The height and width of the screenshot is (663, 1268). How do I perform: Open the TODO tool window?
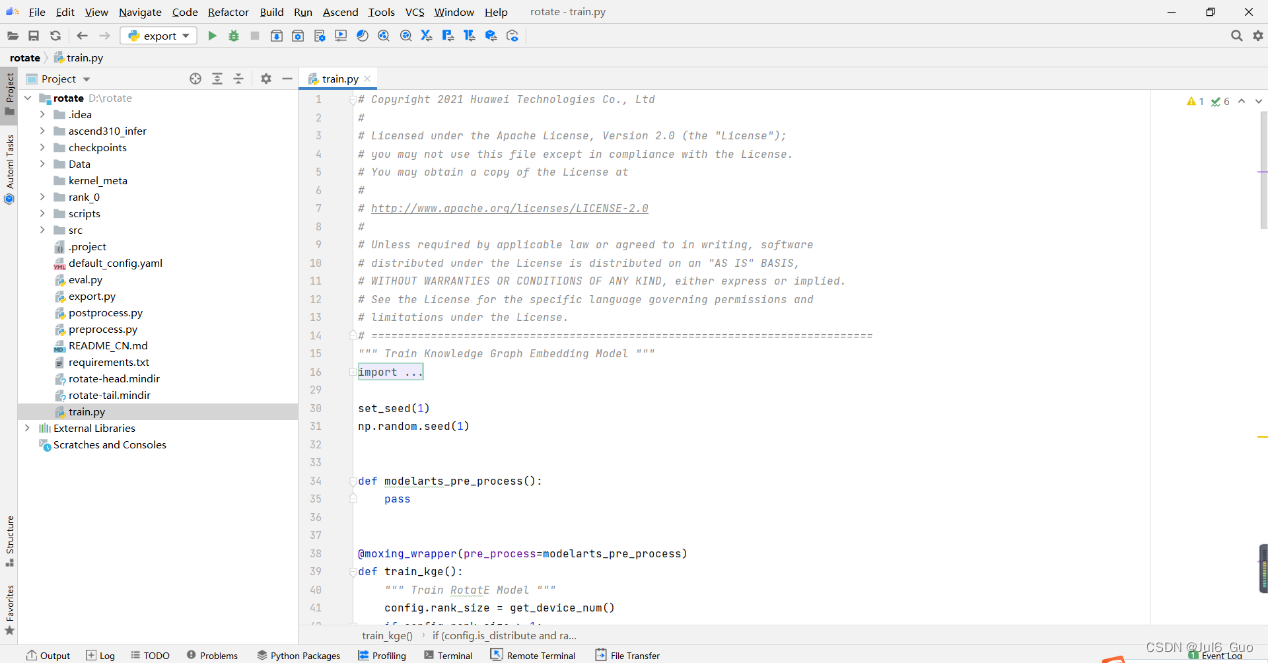click(150, 655)
